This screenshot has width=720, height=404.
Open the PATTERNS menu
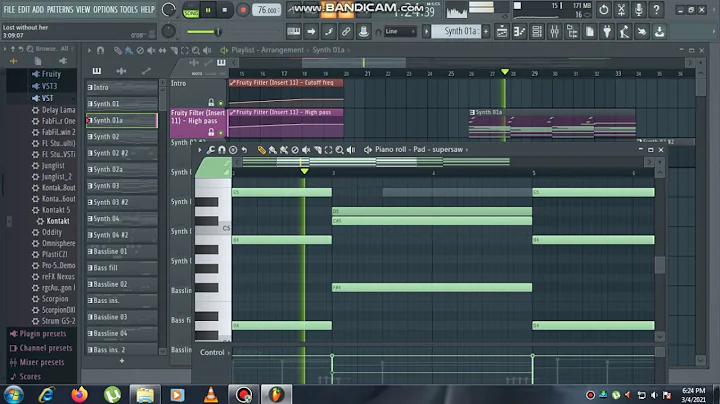pyautogui.click(x=60, y=9)
